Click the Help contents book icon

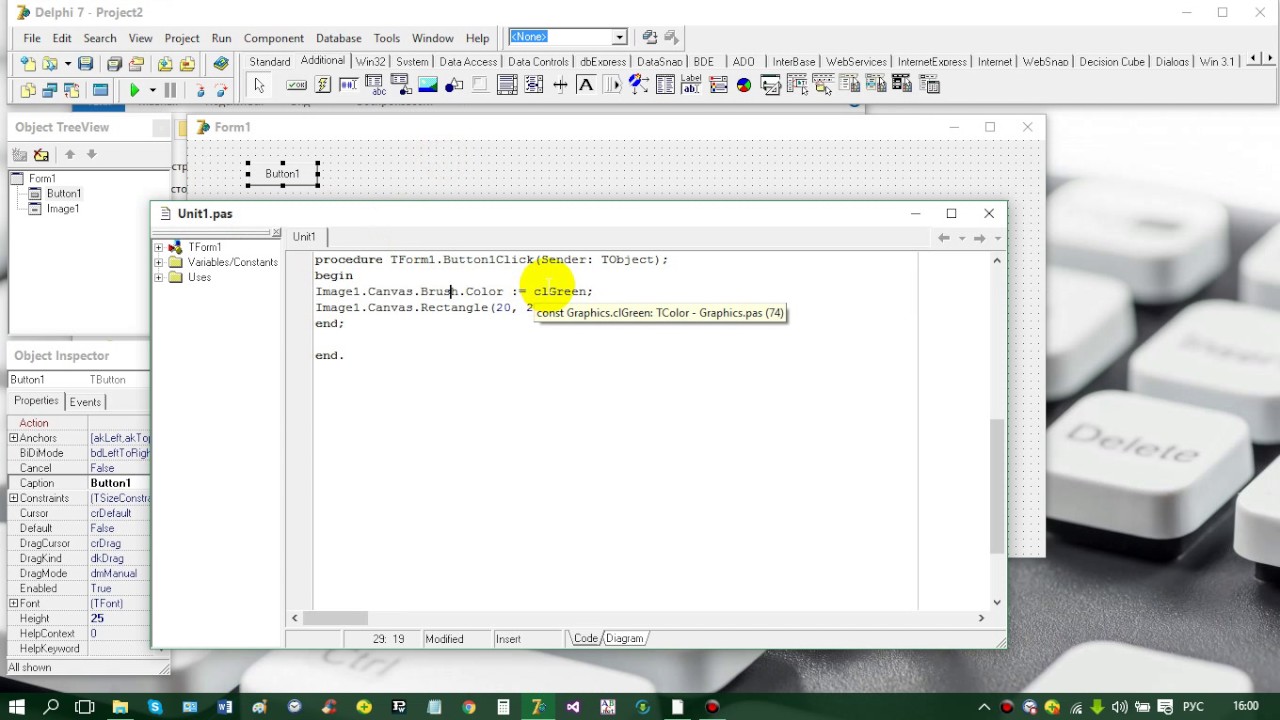(221, 63)
